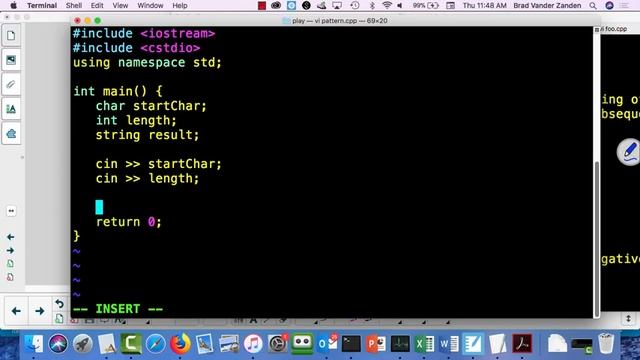Open the Shell menu
Viewport: 640px width, 360px height.
click(x=74, y=5)
